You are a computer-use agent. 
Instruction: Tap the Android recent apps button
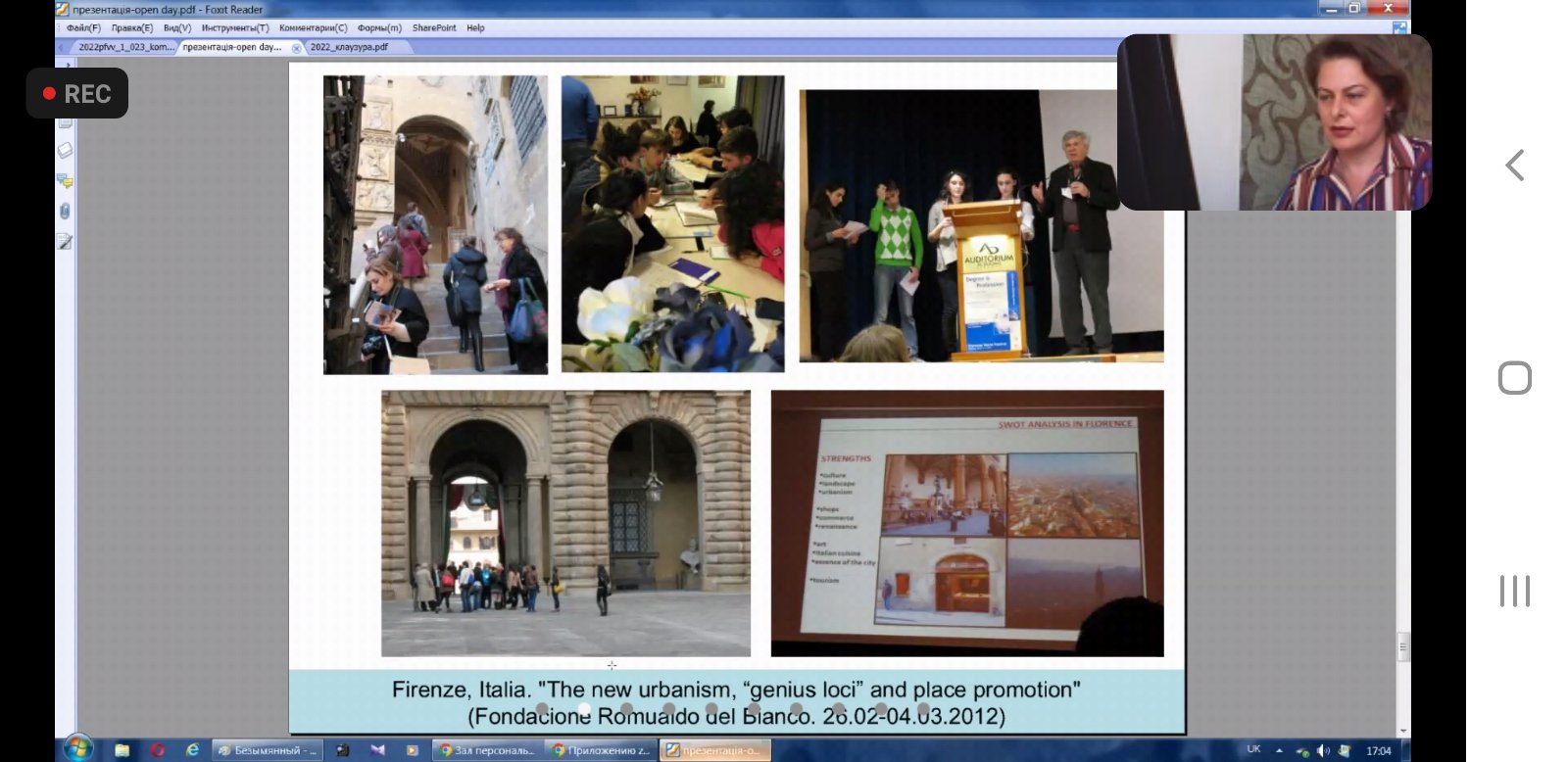[x=1515, y=591]
